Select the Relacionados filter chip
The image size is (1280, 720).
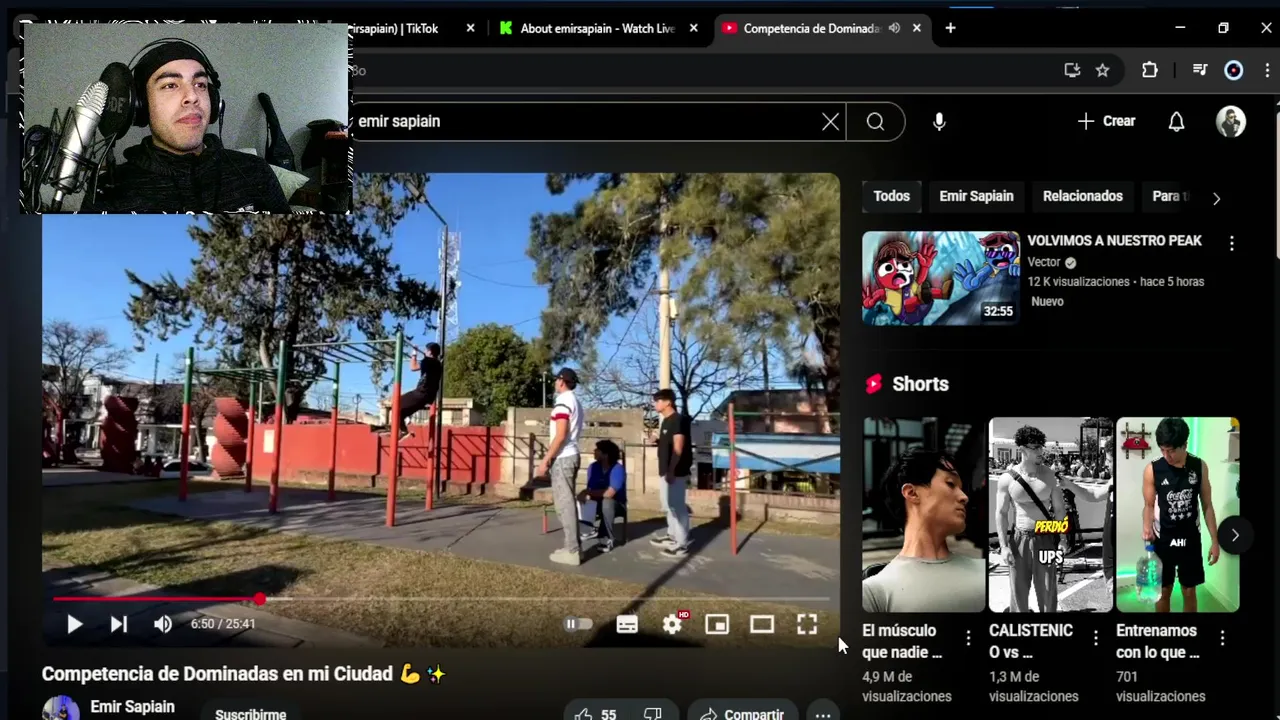[x=1083, y=196]
